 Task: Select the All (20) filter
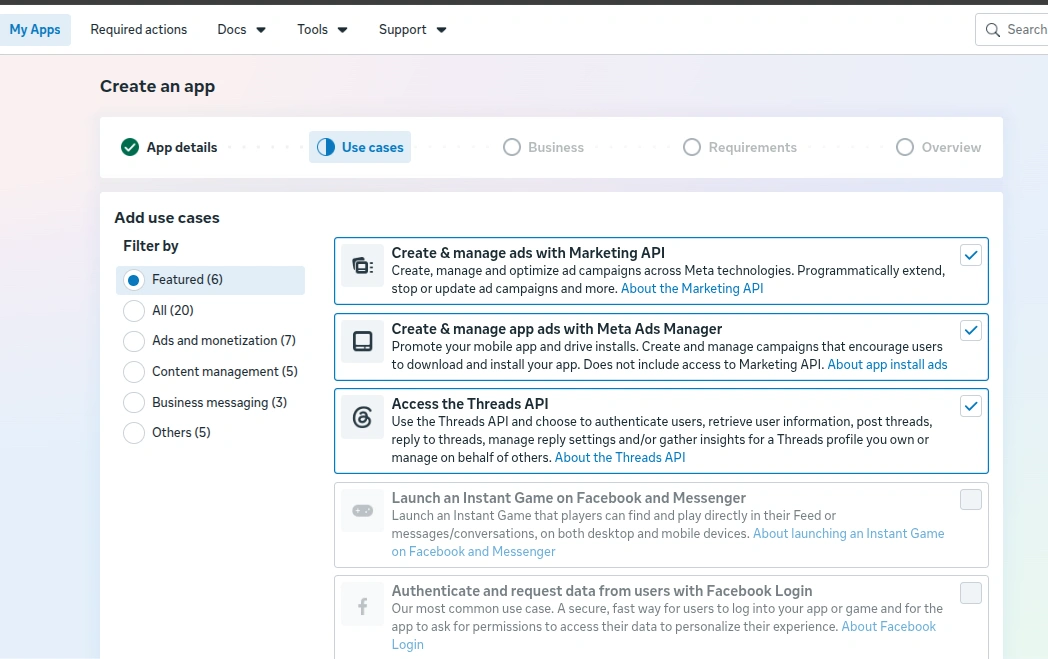pyautogui.click(x=158, y=310)
